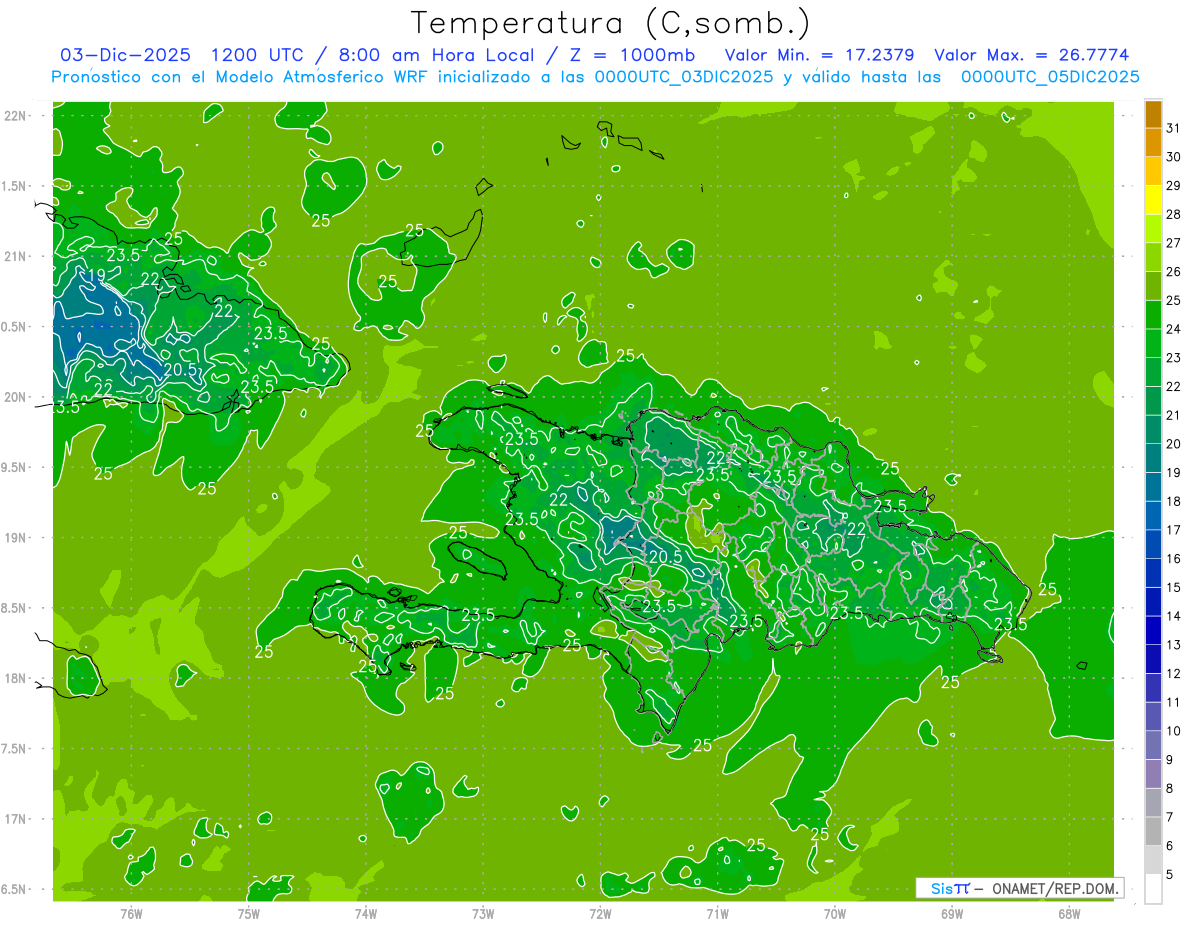Click the "Z = 1000mb" level text

[x=632, y=55]
